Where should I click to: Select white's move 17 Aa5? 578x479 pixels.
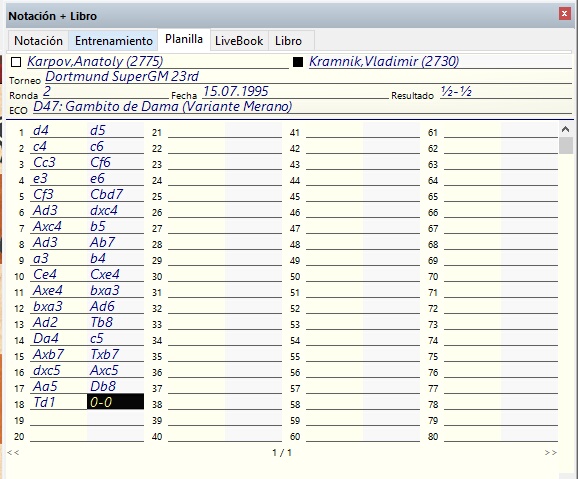click(45, 386)
